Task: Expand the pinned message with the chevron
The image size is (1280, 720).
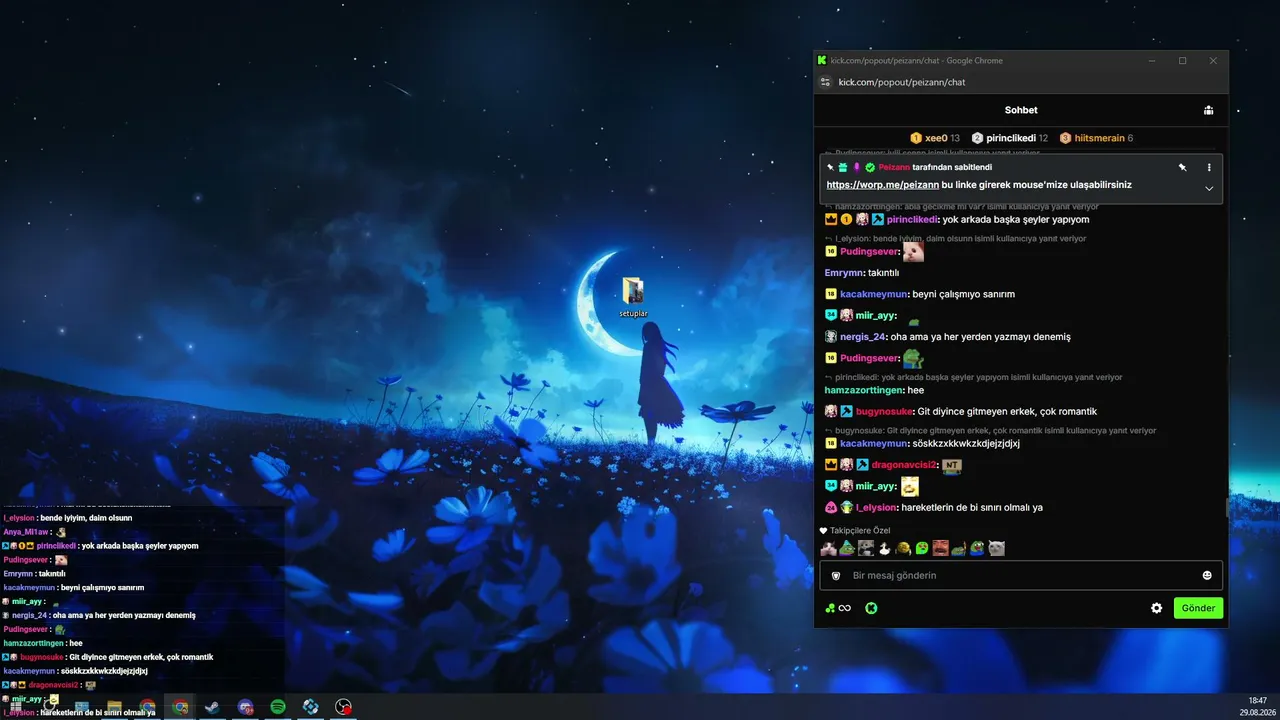Action: pos(1209,188)
